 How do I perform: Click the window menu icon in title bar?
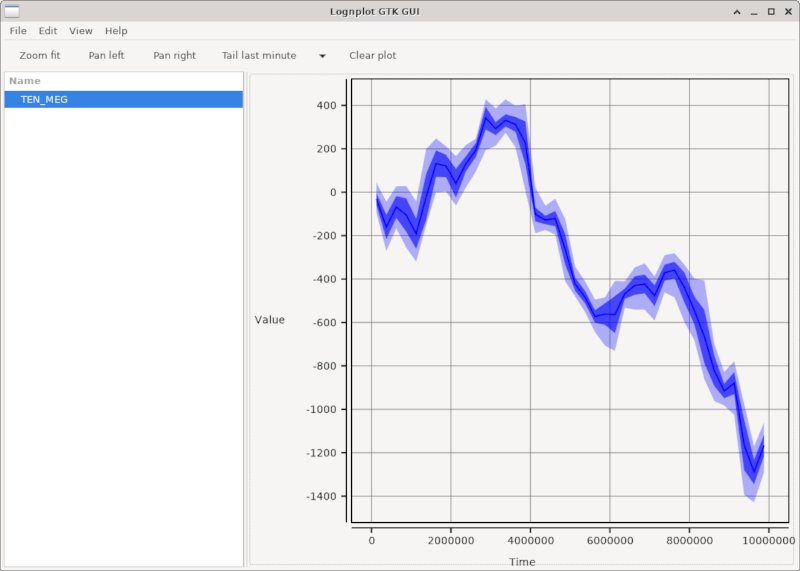pyautogui.click(x=12, y=11)
